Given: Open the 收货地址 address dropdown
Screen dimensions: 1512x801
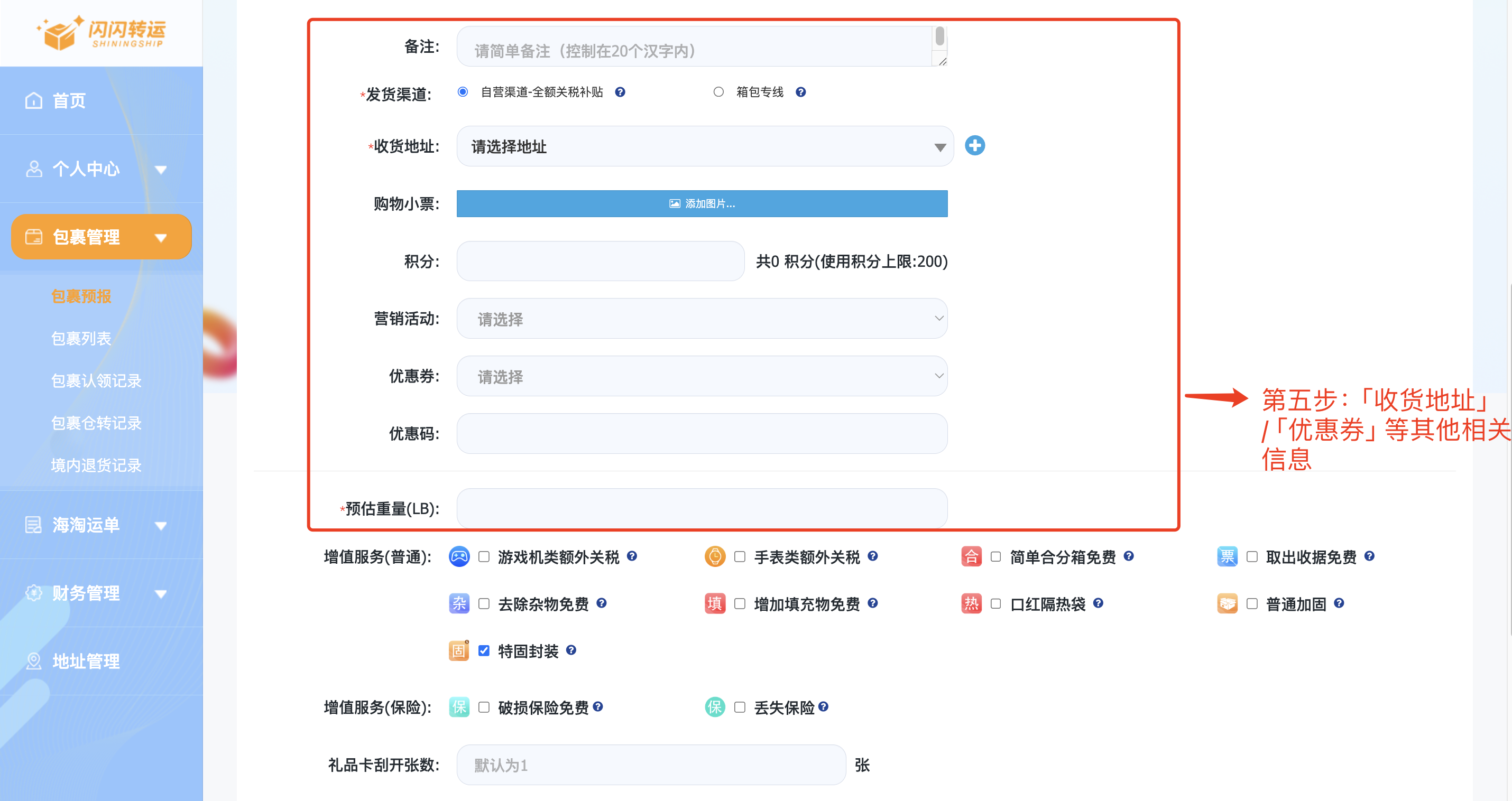Looking at the screenshot, I should tap(704, 147).
